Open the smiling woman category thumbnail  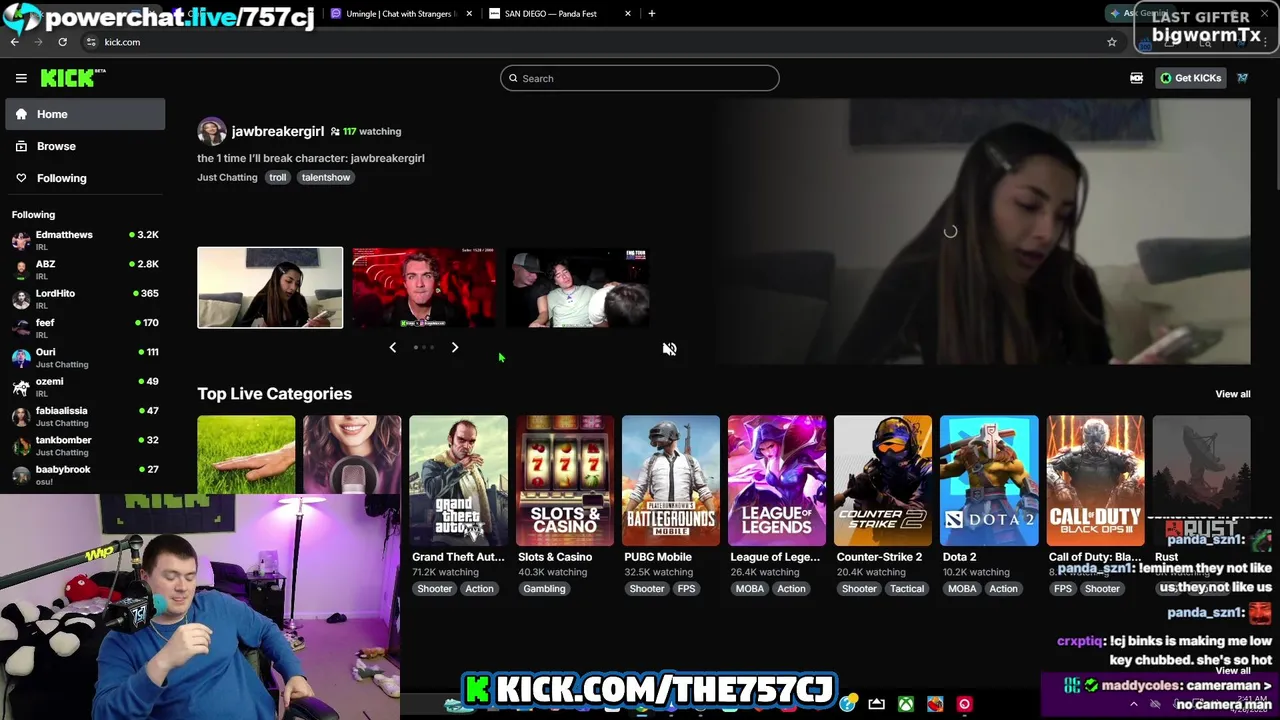[352, 455]
